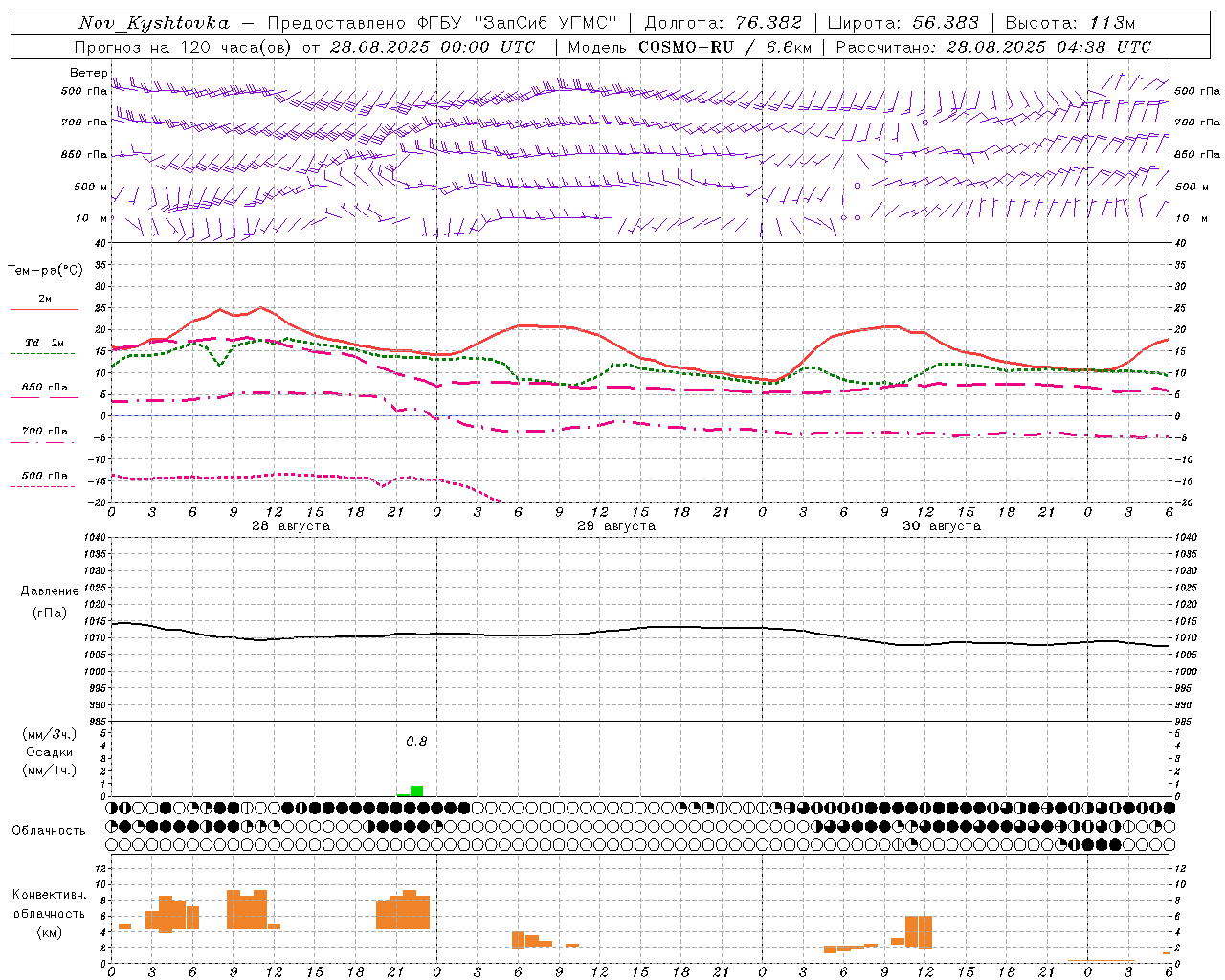Click the 'Конвективн.' convective cloud label
This screenshot has width=1225, height=980.
[x=50, y=894]
